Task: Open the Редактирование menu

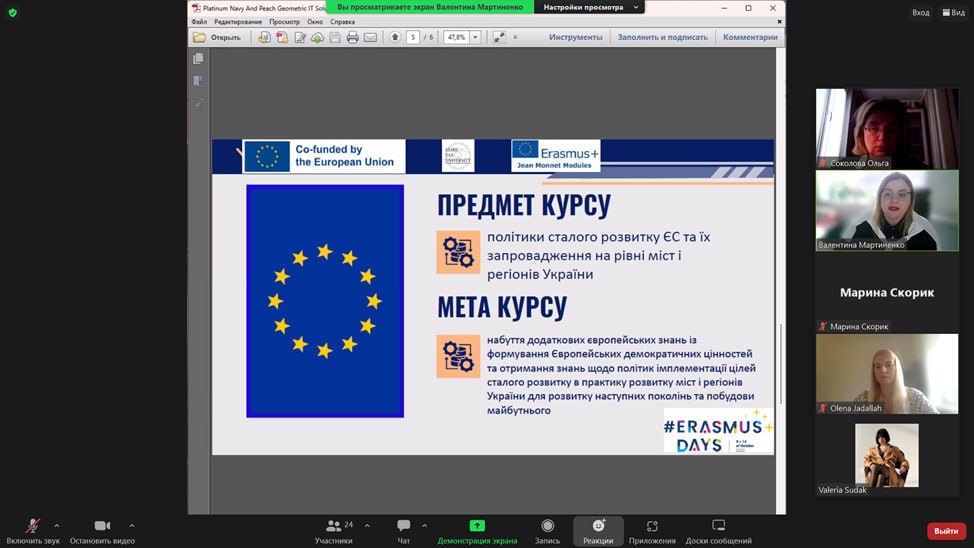Action: click(238, 22)
